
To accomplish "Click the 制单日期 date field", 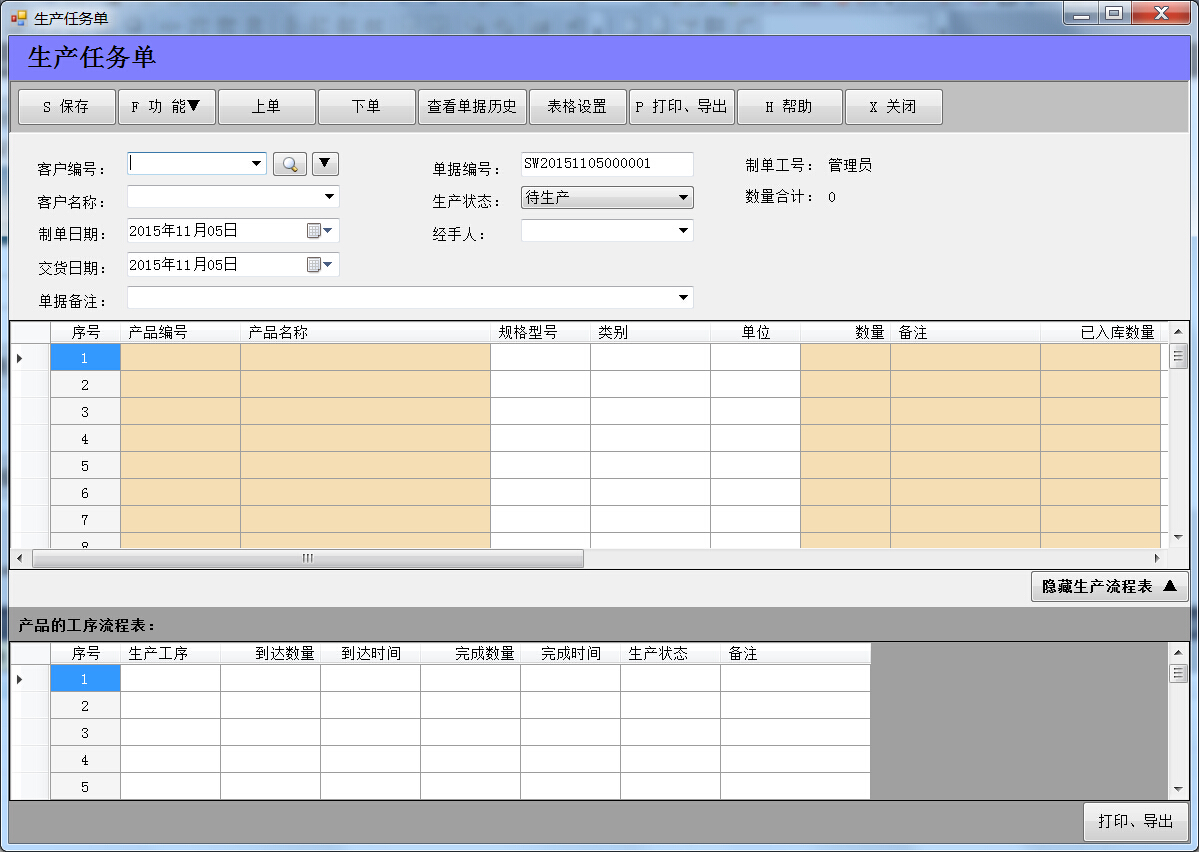I will [x=233, y=231].
